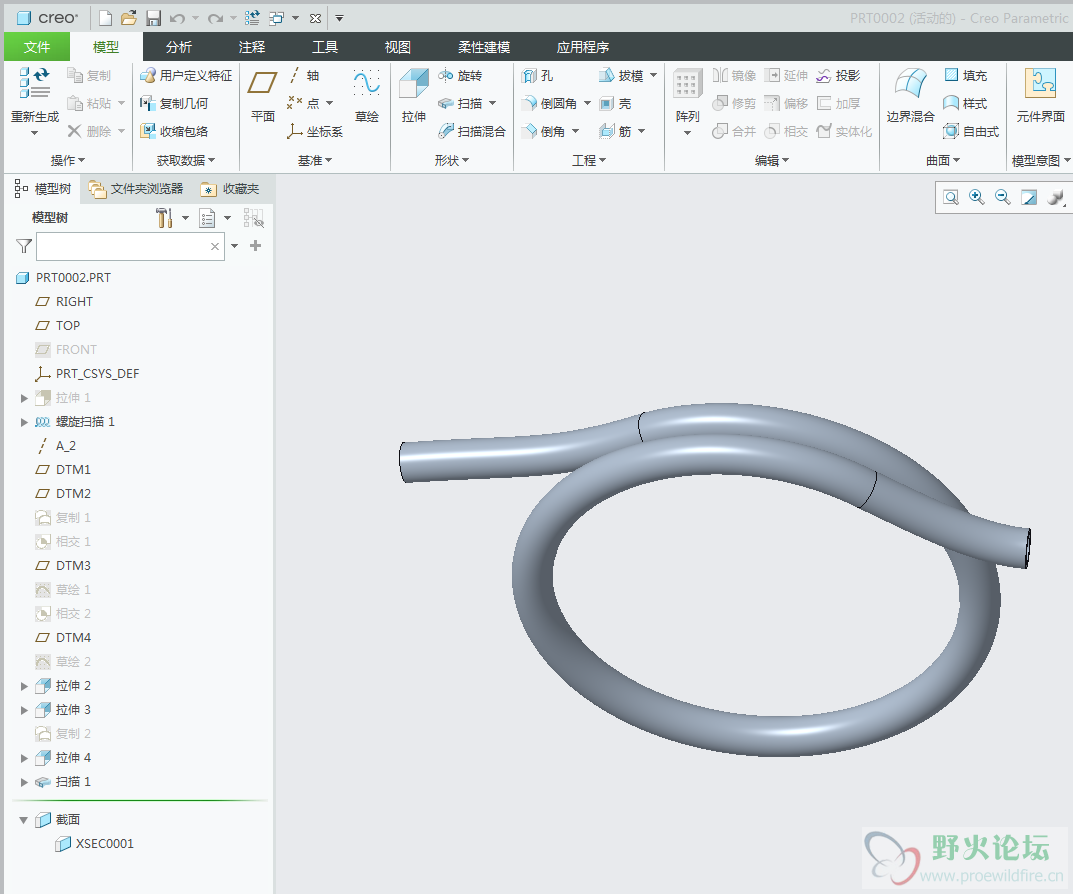
Task: Click the Zoom Out view icon
Action: pyautogui.click(x=1003, y=198)
